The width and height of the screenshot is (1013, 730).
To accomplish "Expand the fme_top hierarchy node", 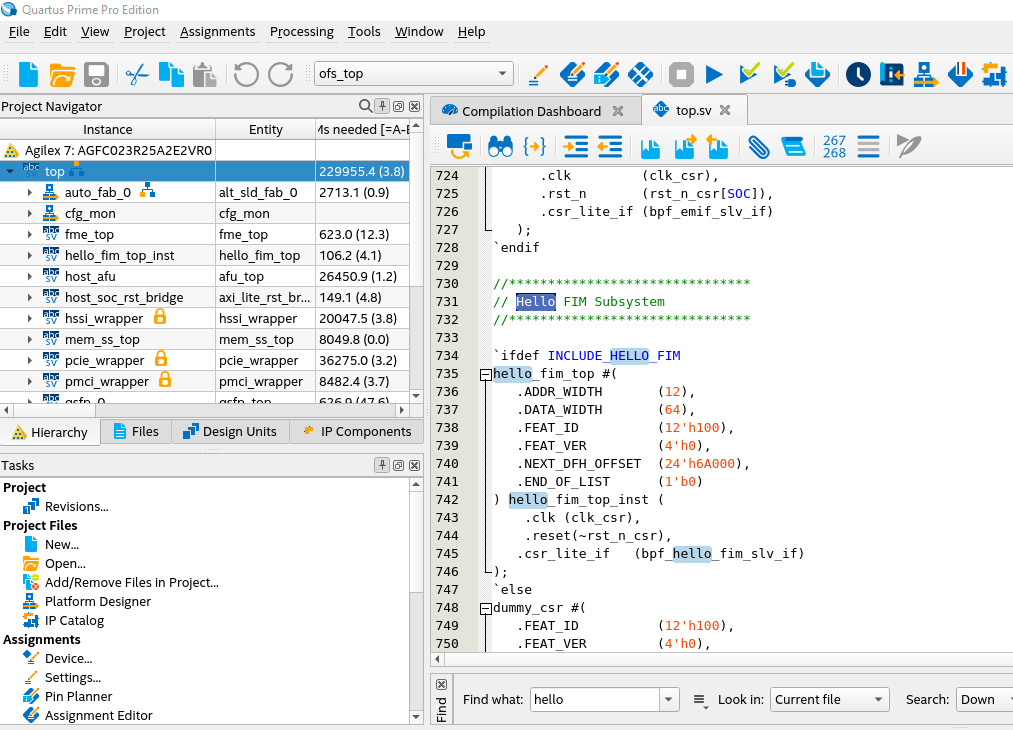I will click(x=31, y=234).
